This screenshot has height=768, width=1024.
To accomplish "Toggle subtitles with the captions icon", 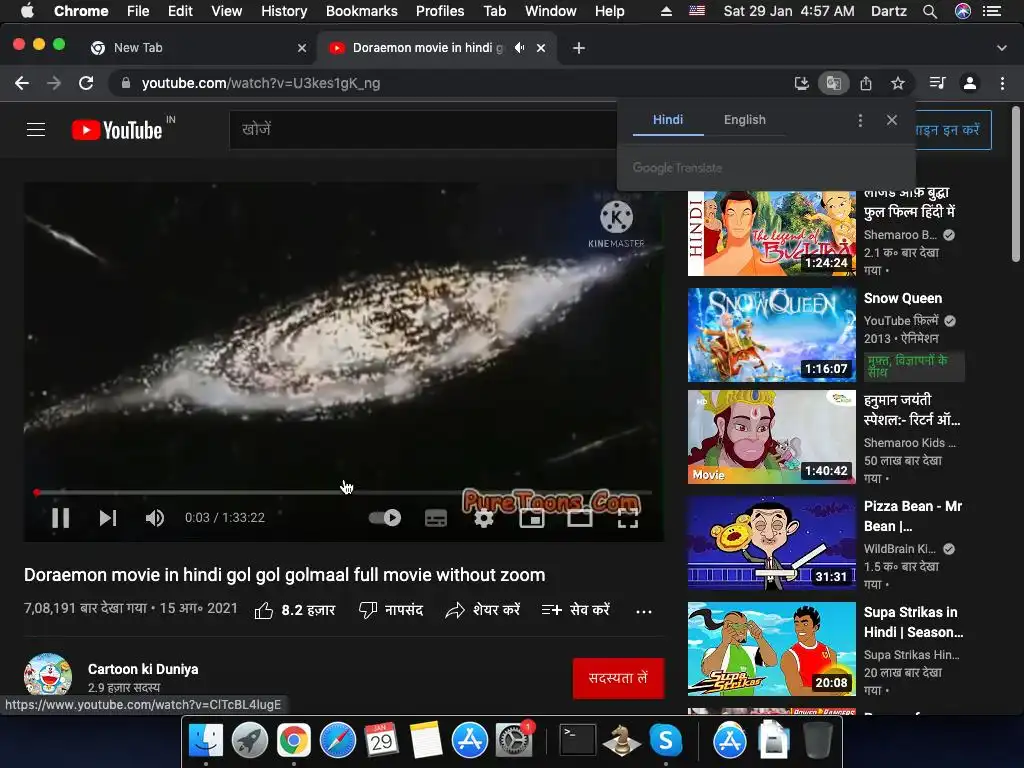I will 436,518.
